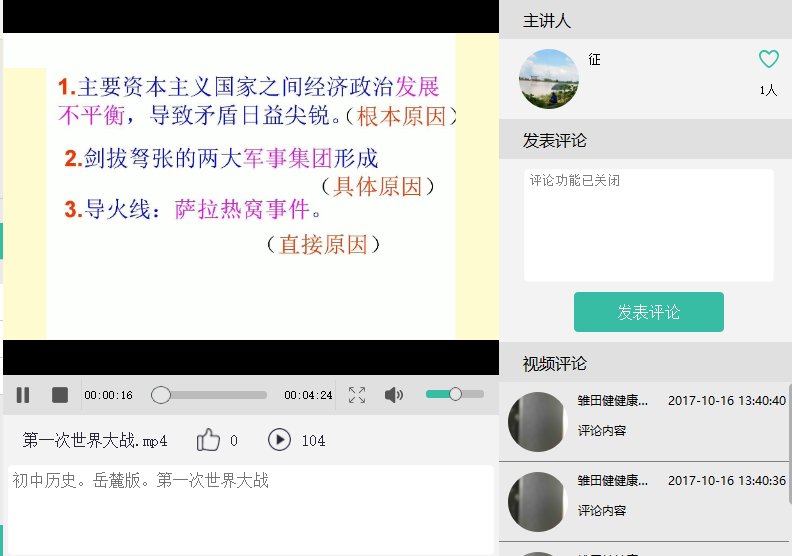Adjust the green volume slider
This screenshot has height=556, width=792.
pyautogui.click(x=455, y=394)
